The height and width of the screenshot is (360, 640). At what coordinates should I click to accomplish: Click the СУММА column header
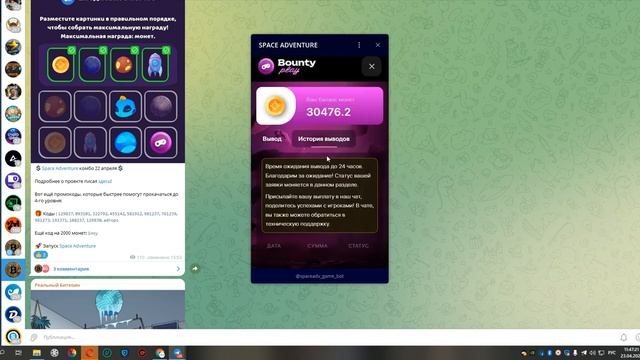(x=318, y=246)
